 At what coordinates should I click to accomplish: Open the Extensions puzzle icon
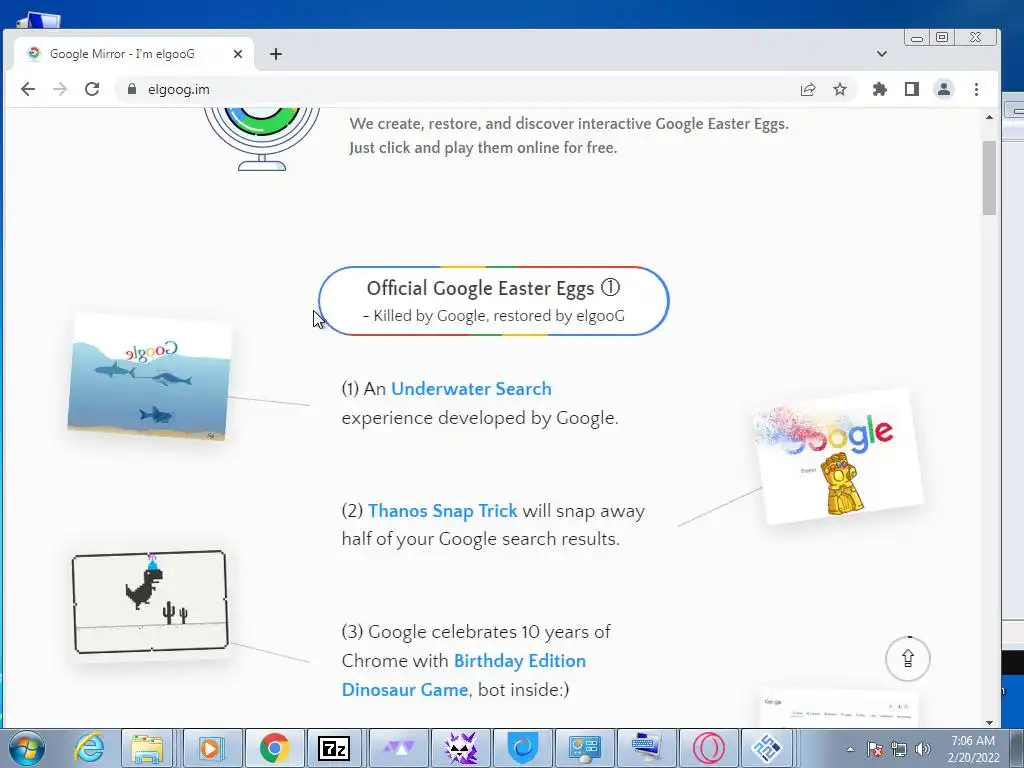click(x=880, y=89)
